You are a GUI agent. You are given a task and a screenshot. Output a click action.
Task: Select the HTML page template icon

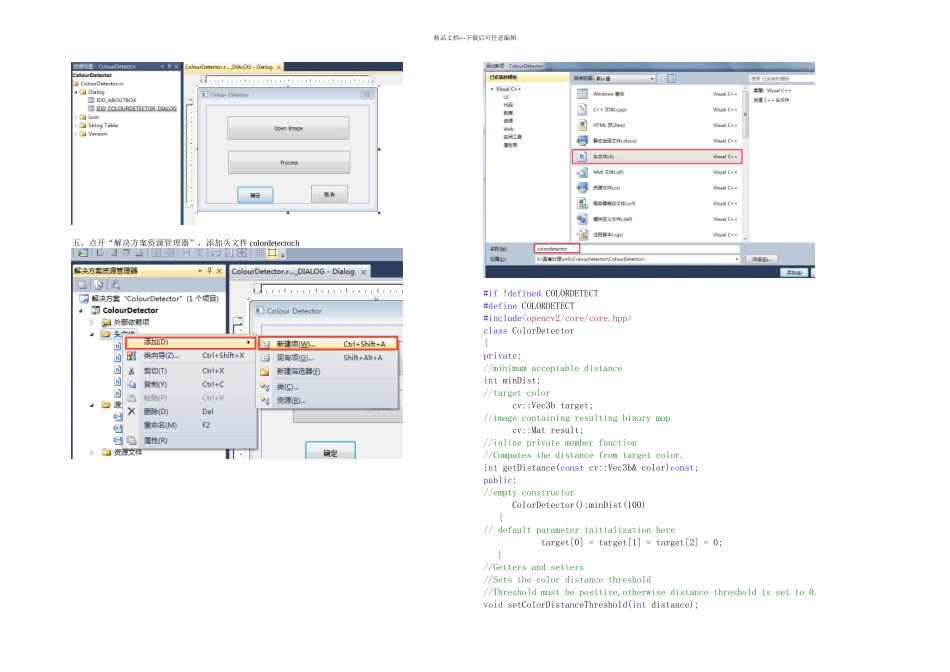582,125
